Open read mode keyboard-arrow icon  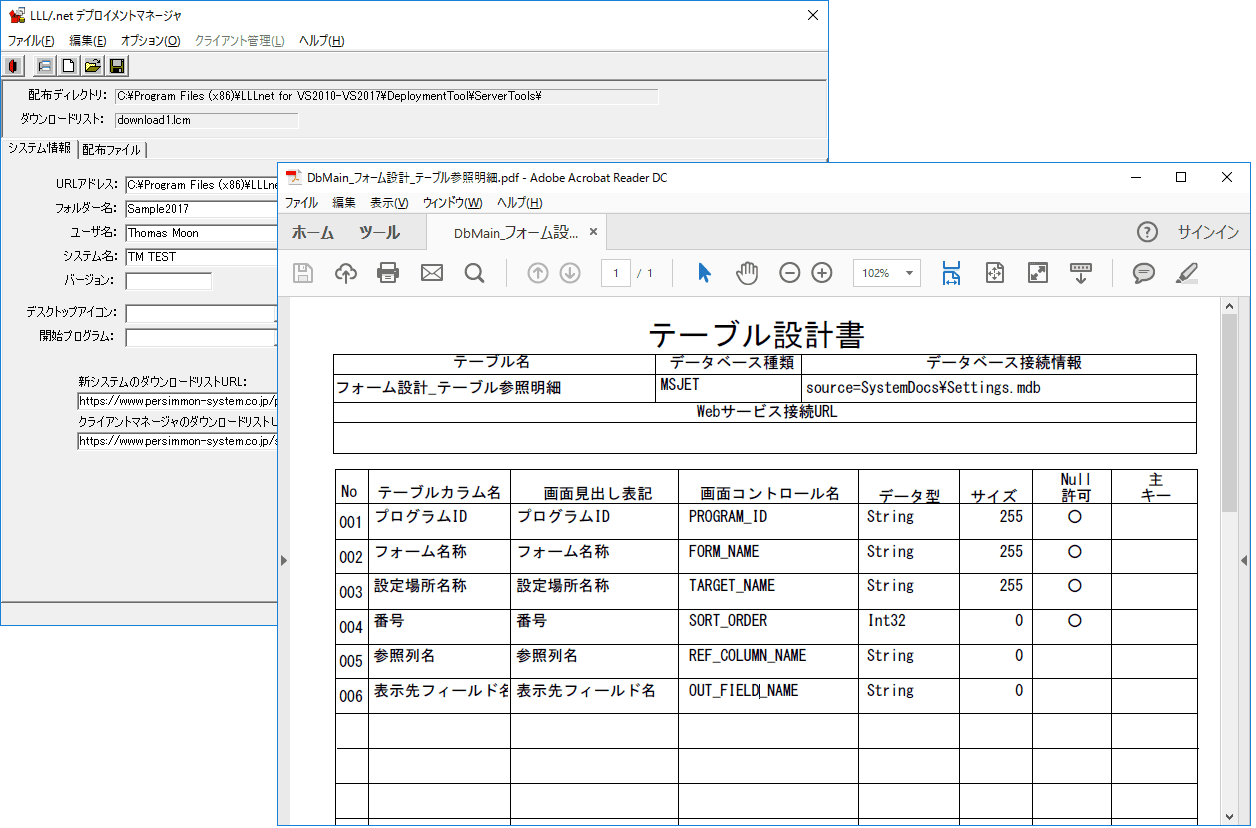[x=1081, y=273]
